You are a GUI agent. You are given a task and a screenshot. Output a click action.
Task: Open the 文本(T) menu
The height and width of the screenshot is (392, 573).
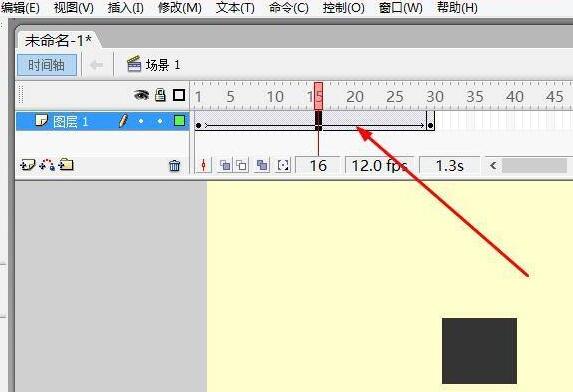(x=235, y=7)
